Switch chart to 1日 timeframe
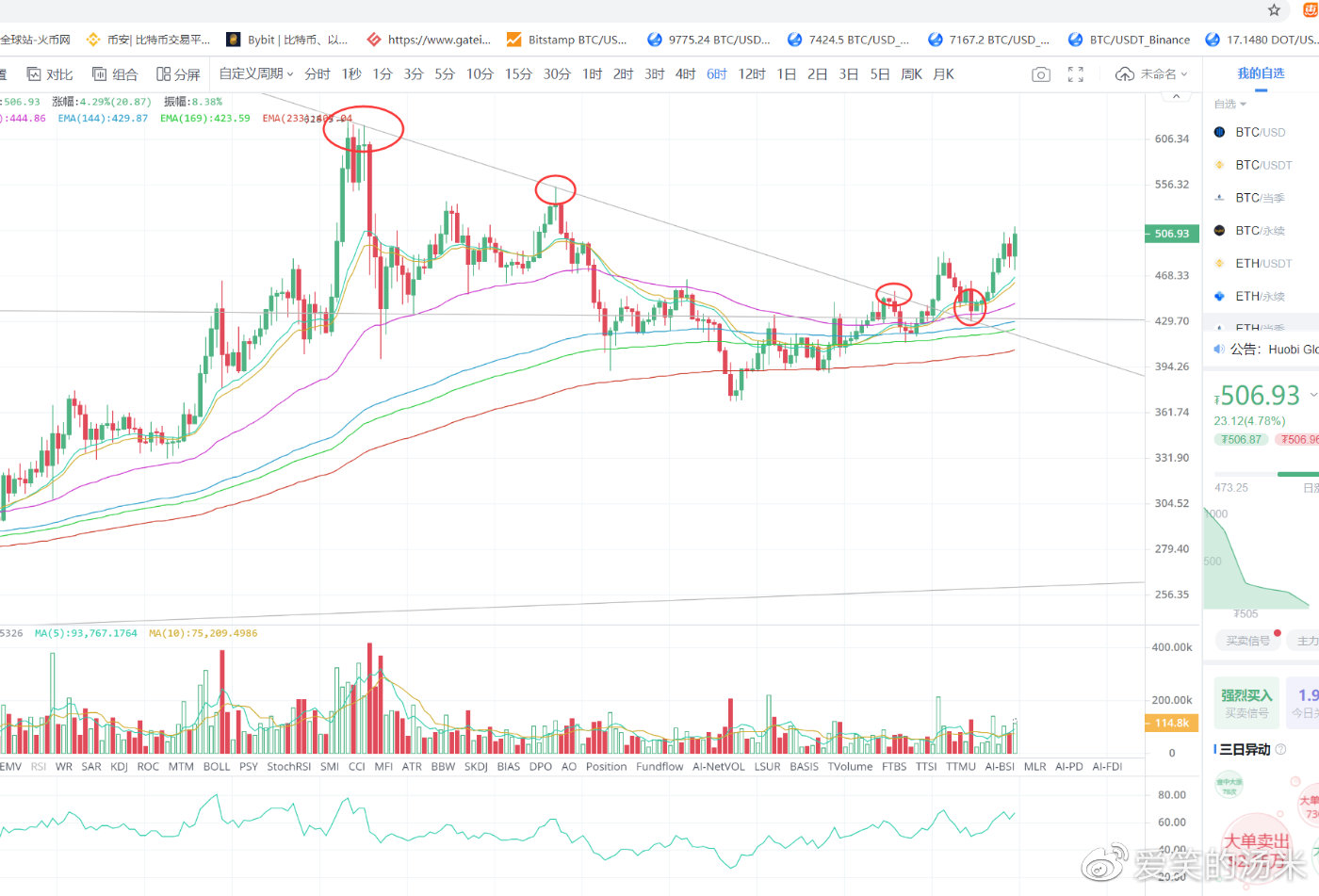The height and width of the screenshot is (896, 1319). (x=787, y=74)
